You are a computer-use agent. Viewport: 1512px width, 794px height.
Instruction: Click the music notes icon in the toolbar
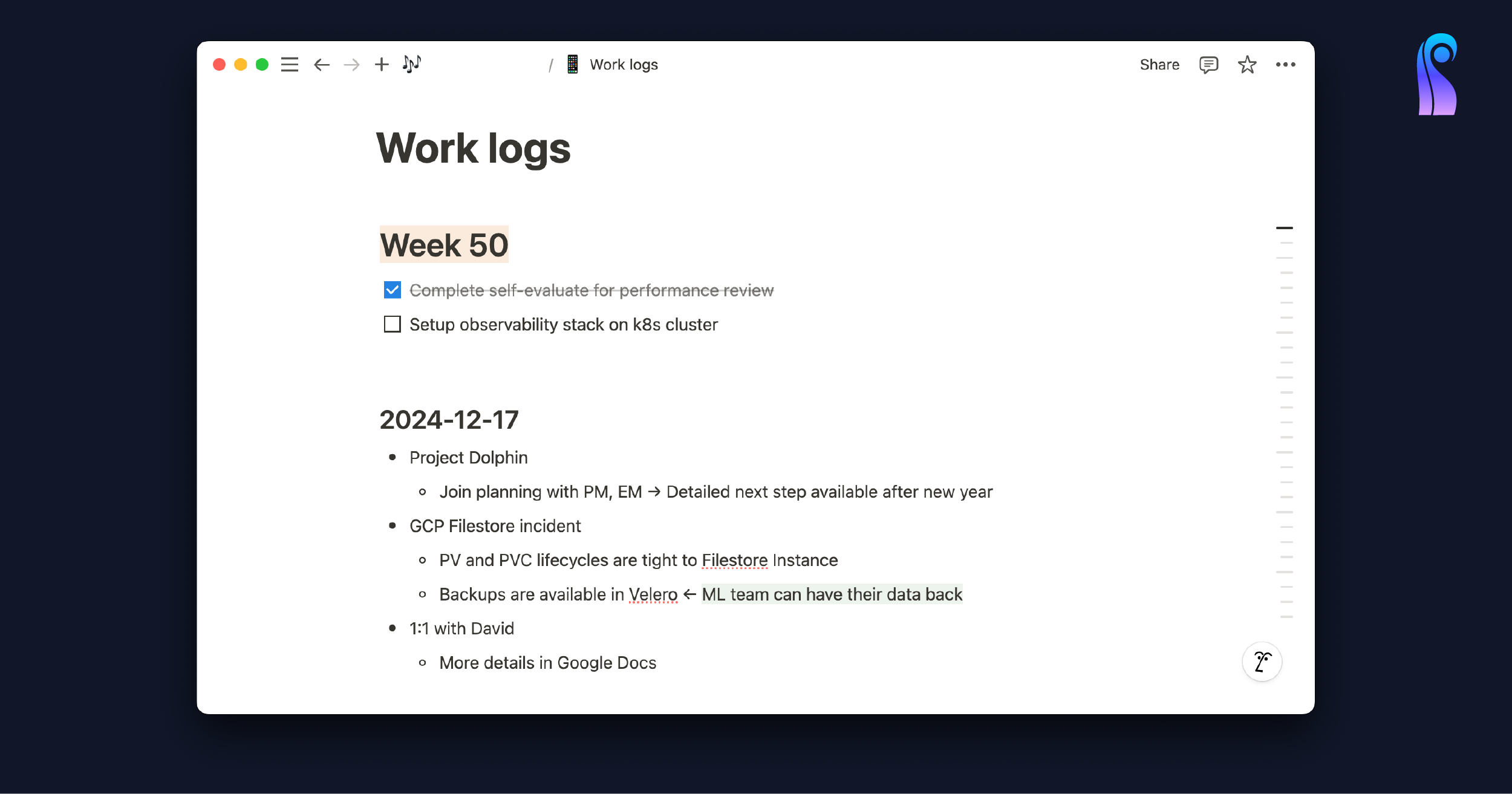[x=412, y=63]
